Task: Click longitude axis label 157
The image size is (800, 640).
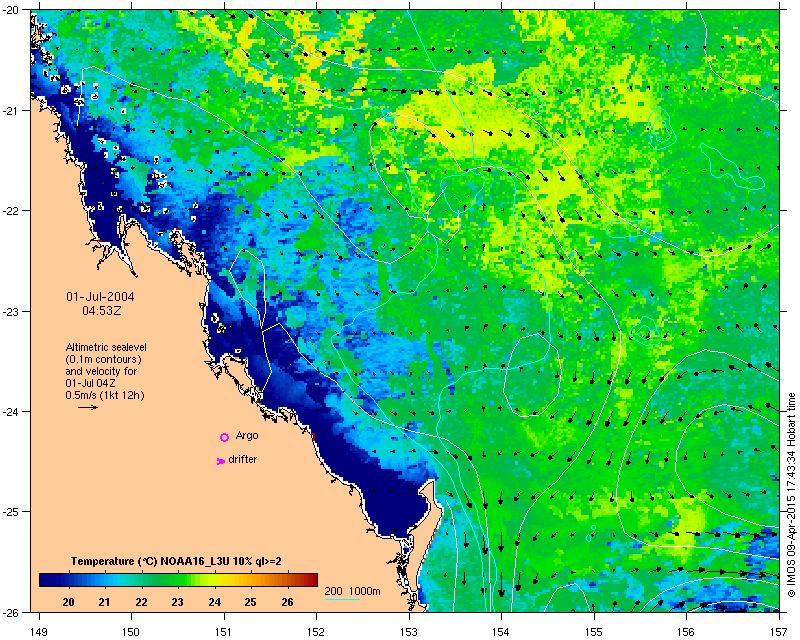Action: click(780, 632)
